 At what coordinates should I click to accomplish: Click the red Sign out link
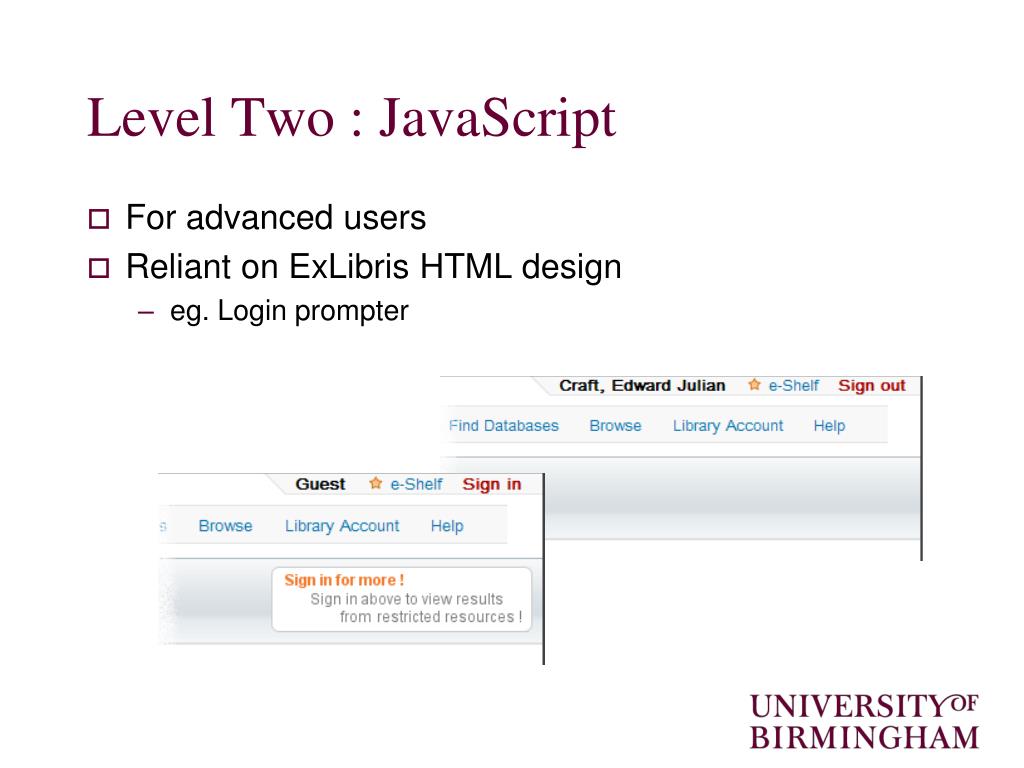tap(872, 385)
